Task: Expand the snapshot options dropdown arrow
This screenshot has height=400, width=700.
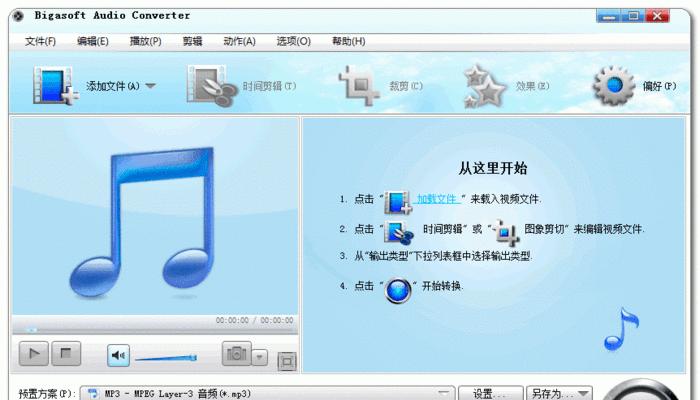Action: pos(259,357)
